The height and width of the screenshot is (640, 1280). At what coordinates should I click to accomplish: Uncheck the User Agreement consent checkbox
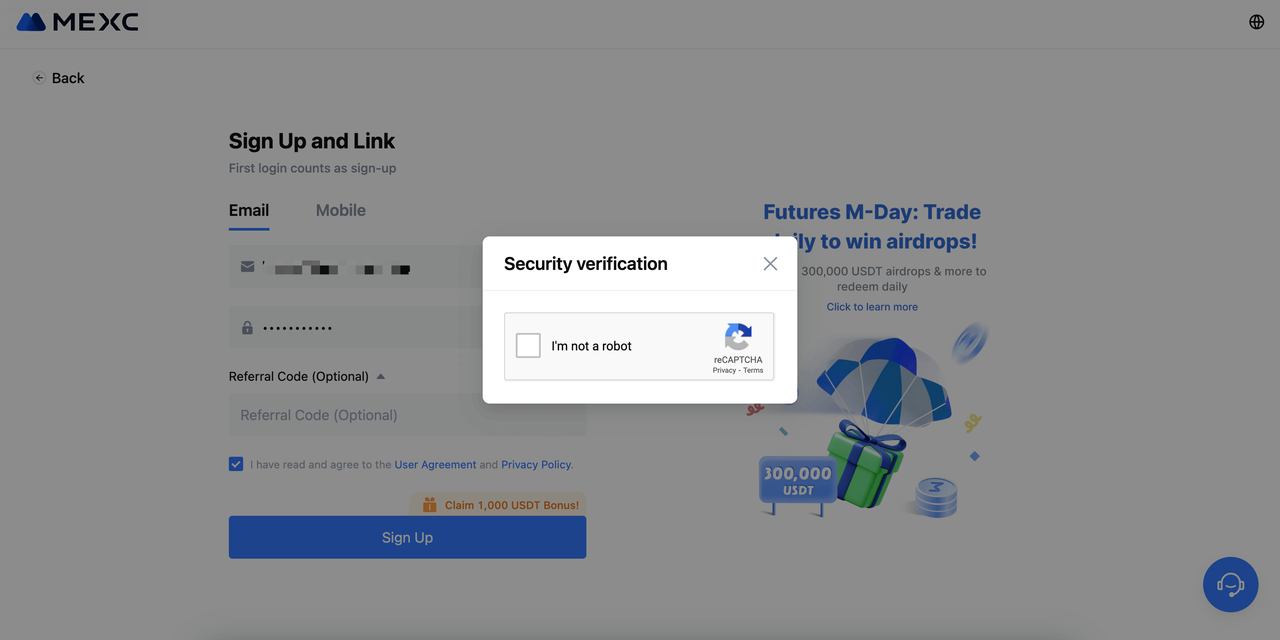(236, 464)
